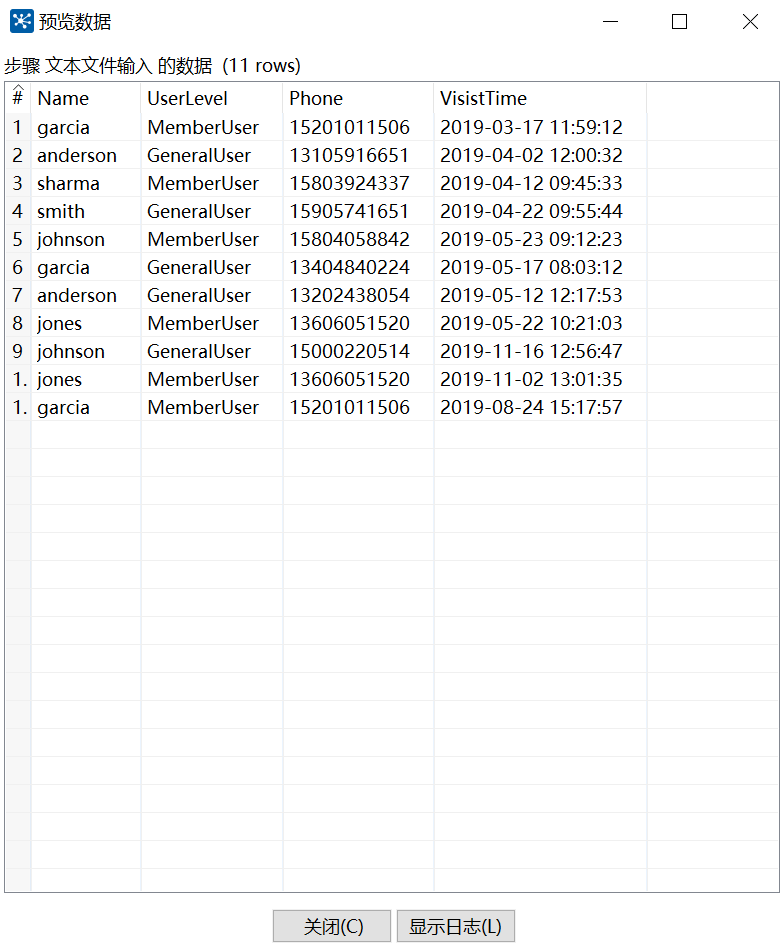Maximize the 预览数据 window
The image size is (784, 946).
680,22
